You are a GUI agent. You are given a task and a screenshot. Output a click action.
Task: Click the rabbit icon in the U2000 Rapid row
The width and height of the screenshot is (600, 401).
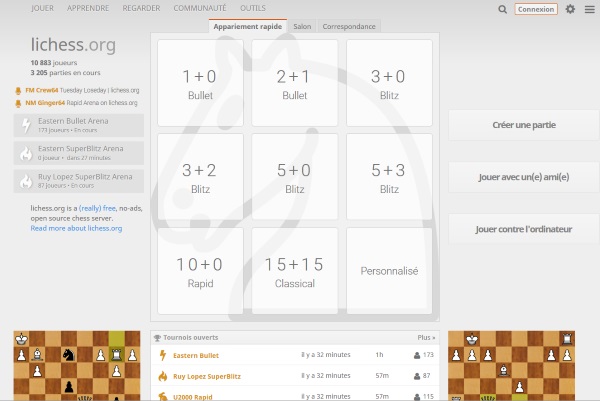(x=163, y=397)
